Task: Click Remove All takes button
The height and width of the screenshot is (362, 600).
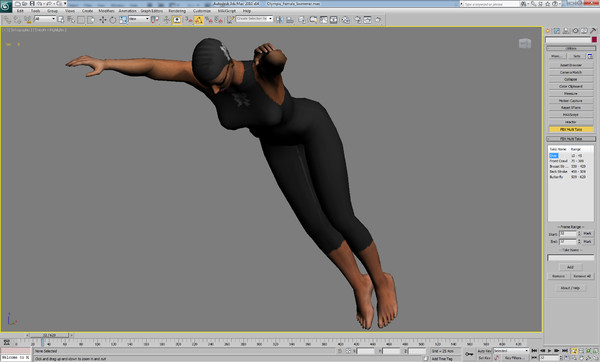Action: click(x=582, y=276)
